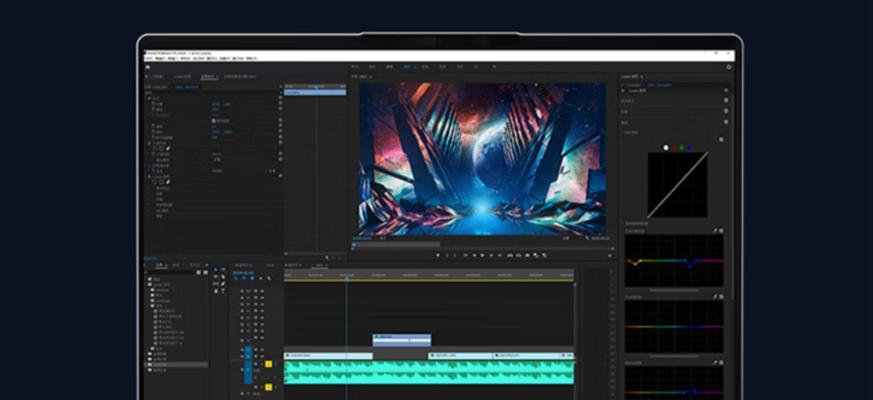
Task: Open Sequence menu in menu bar
Action: [186, 58]
